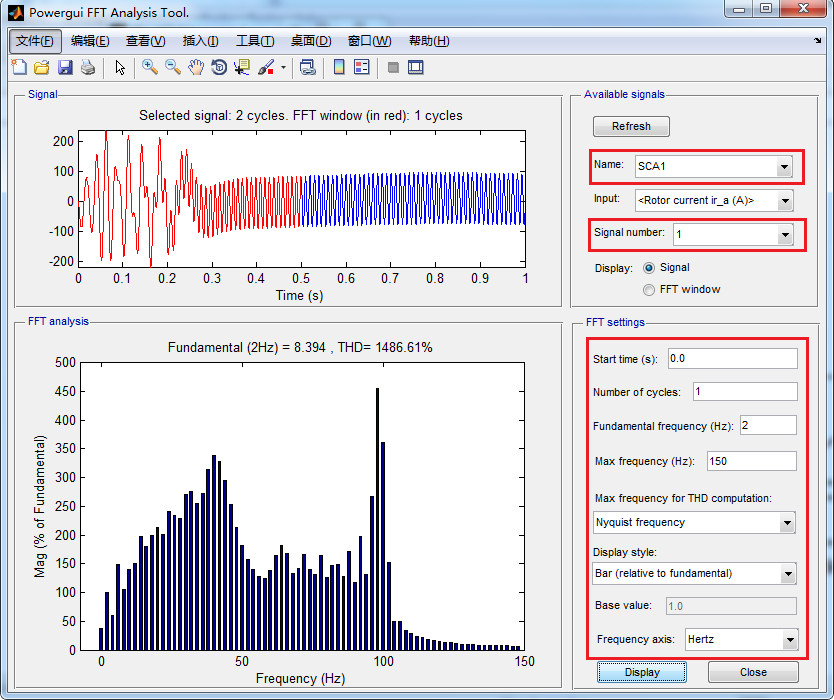Select the Zoom In magnifier tool

[x=150, y=68]
